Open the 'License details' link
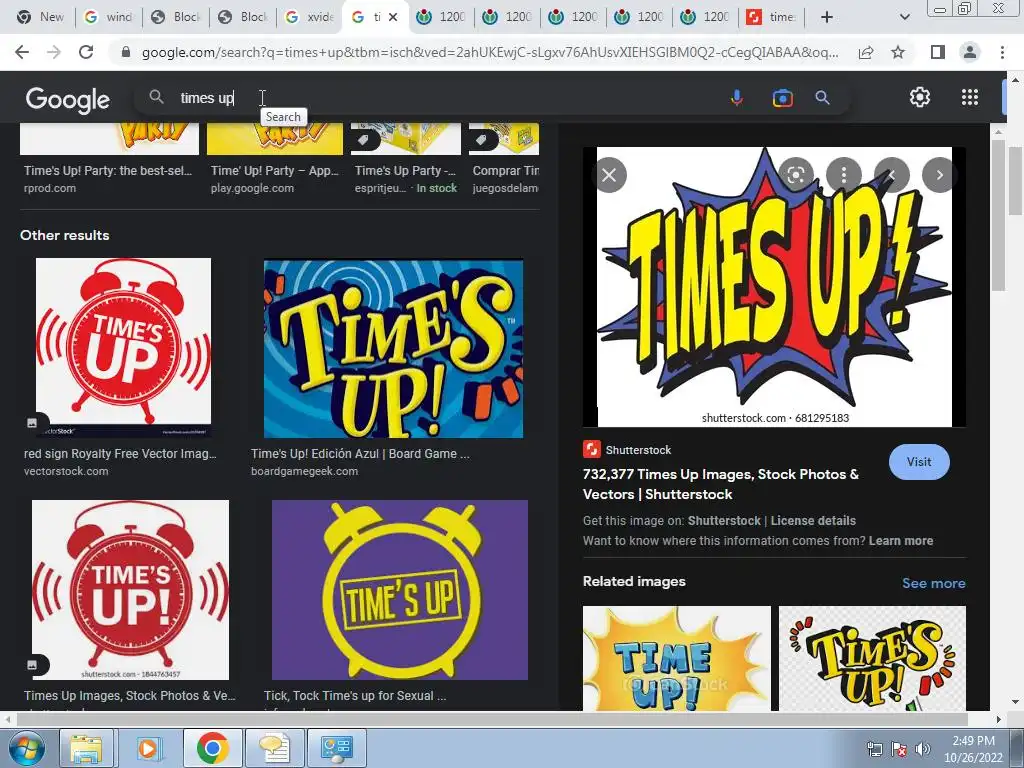The image size is (1024, 768). pyautogui.click(x=813, y=520)
